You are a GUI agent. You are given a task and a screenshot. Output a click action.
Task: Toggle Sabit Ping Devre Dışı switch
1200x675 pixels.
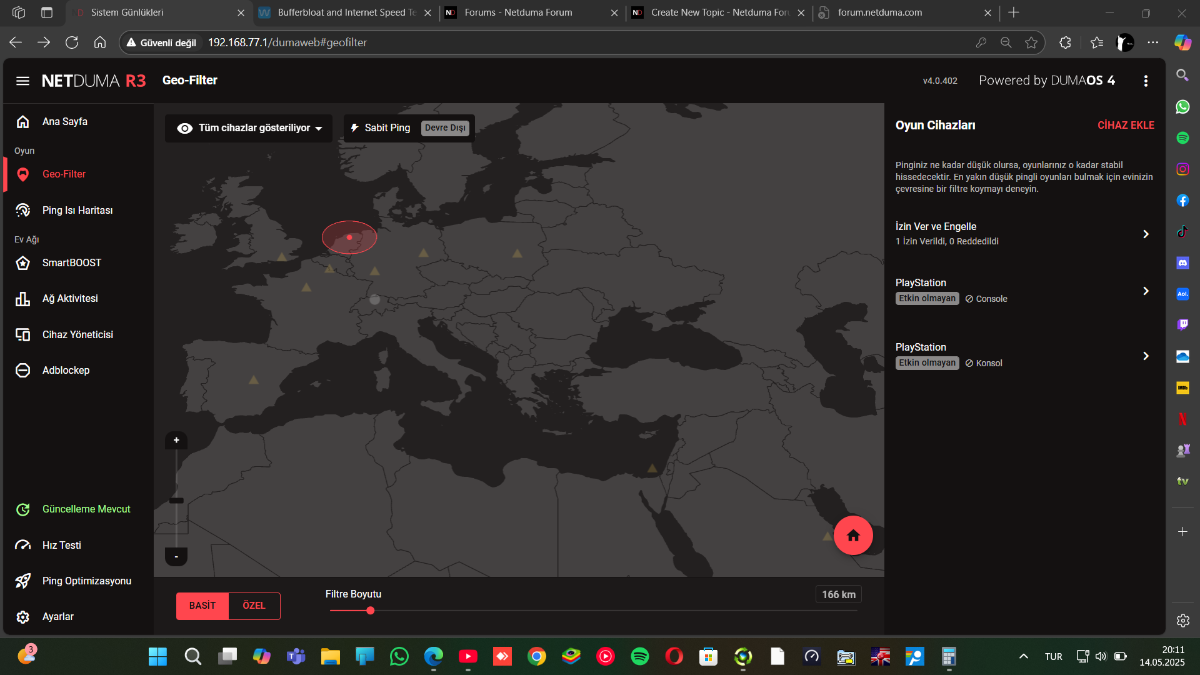[x=444, y=128]
